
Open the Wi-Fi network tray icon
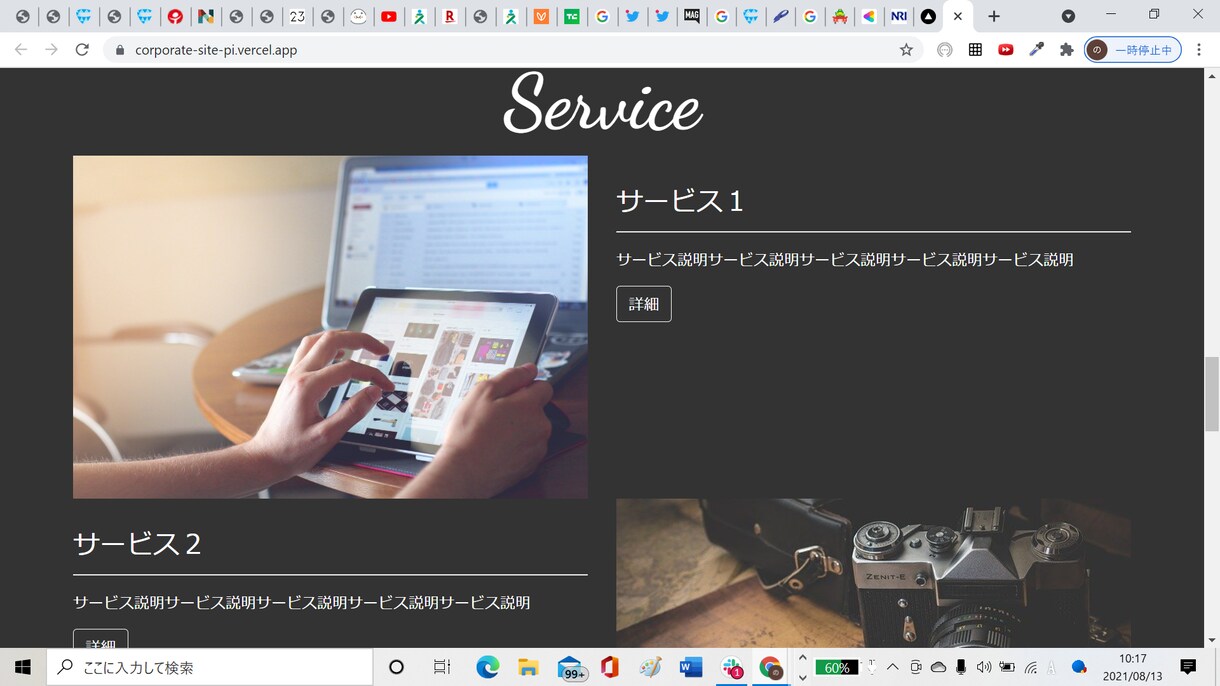(1031, 667)
